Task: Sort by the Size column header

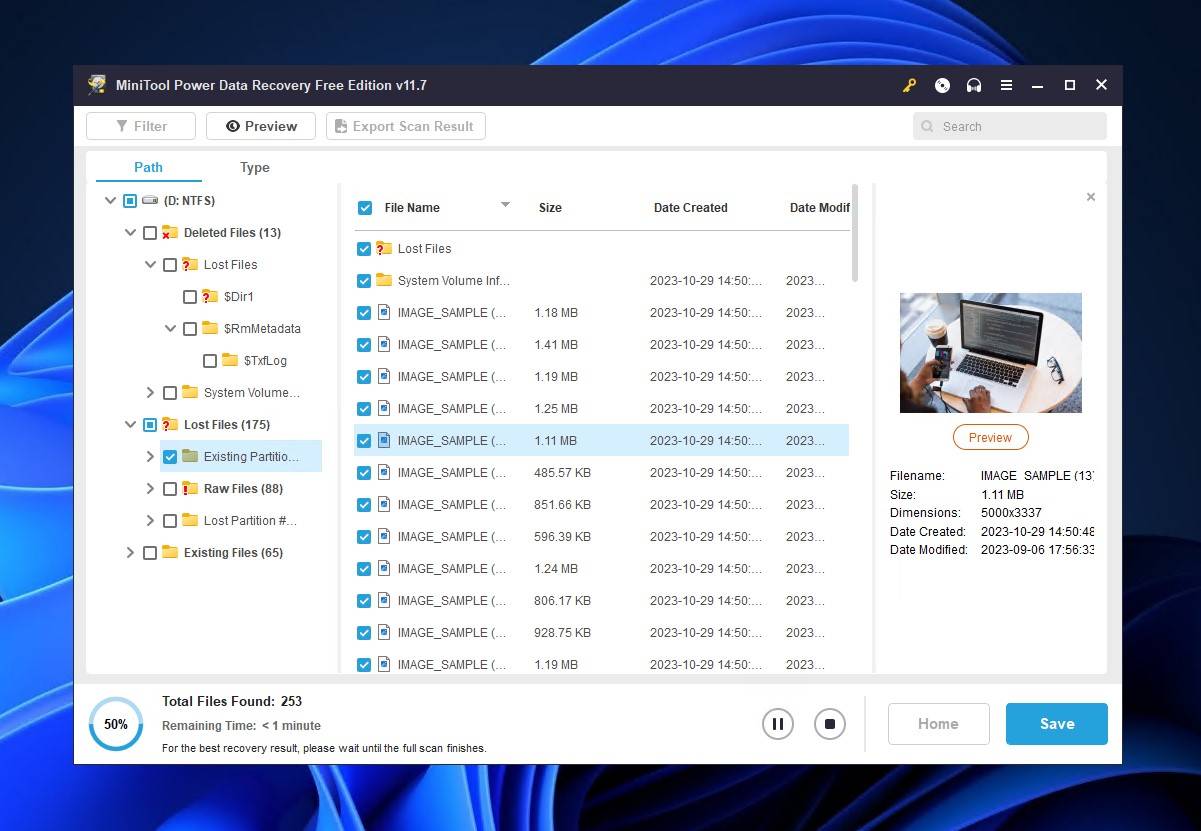Action: (550, 208)
